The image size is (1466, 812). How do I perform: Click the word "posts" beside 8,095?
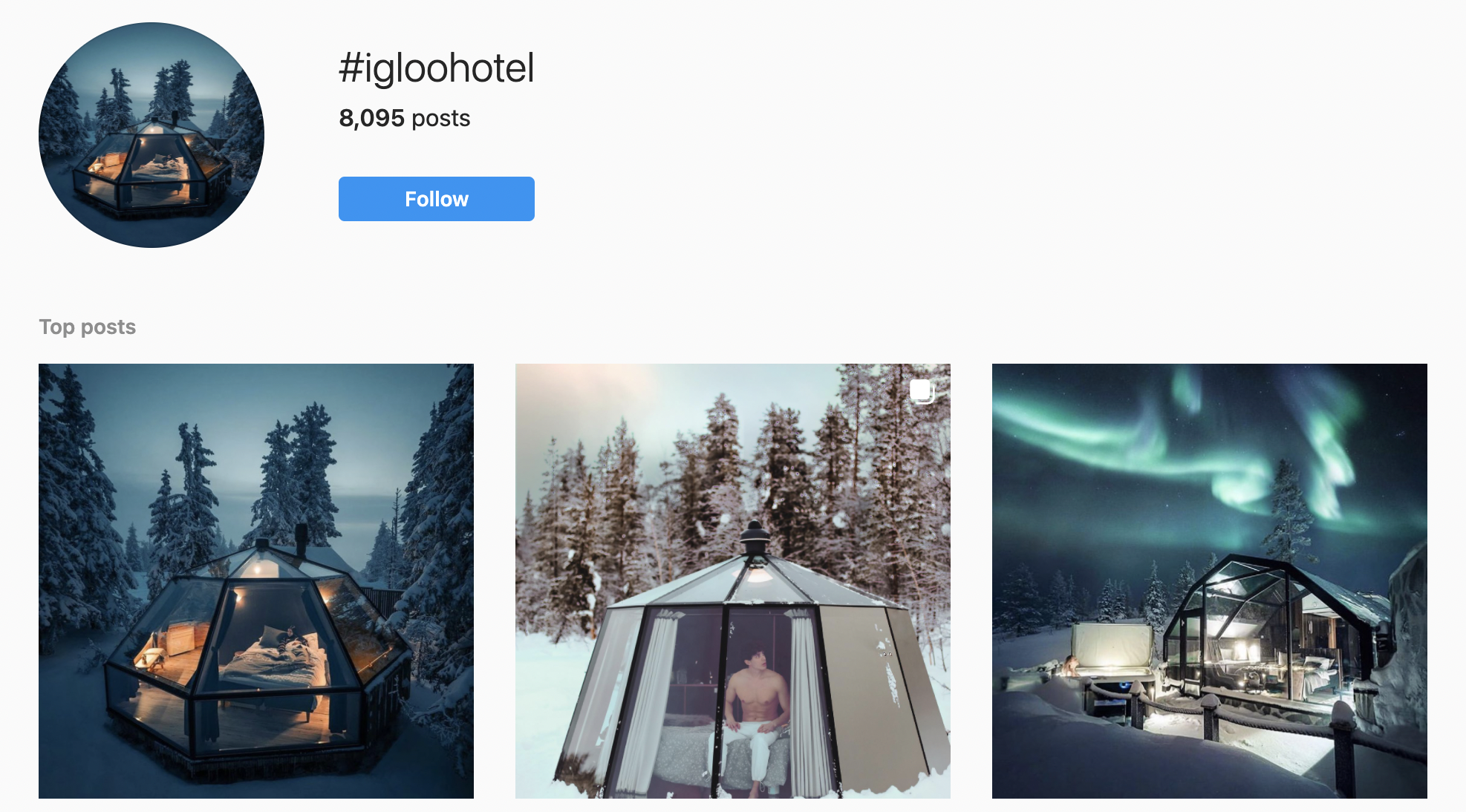pyautogui.click(x=441, y=119)
